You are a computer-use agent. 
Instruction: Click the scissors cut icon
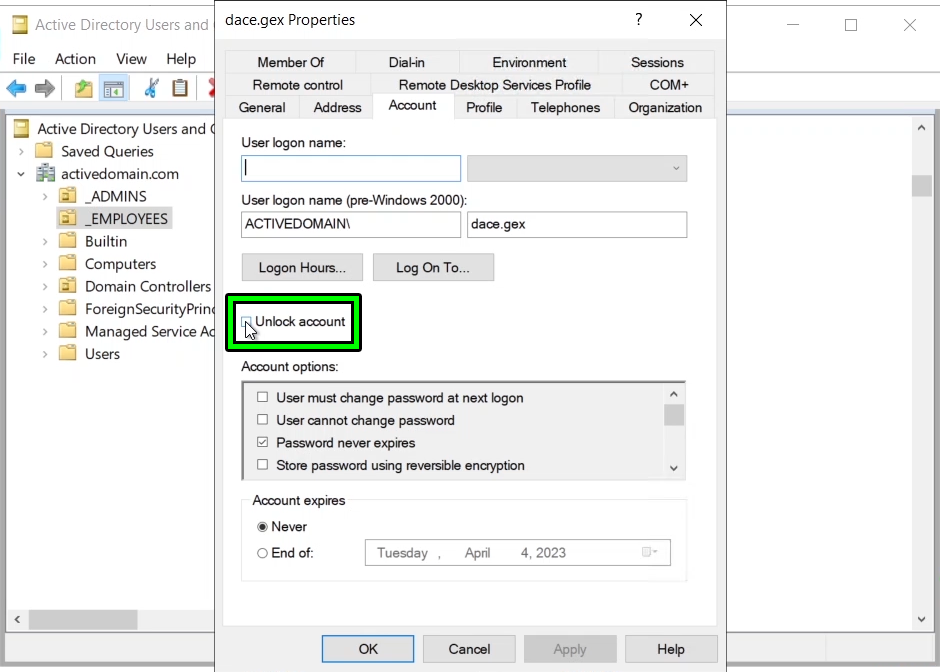tap(150, 88)
